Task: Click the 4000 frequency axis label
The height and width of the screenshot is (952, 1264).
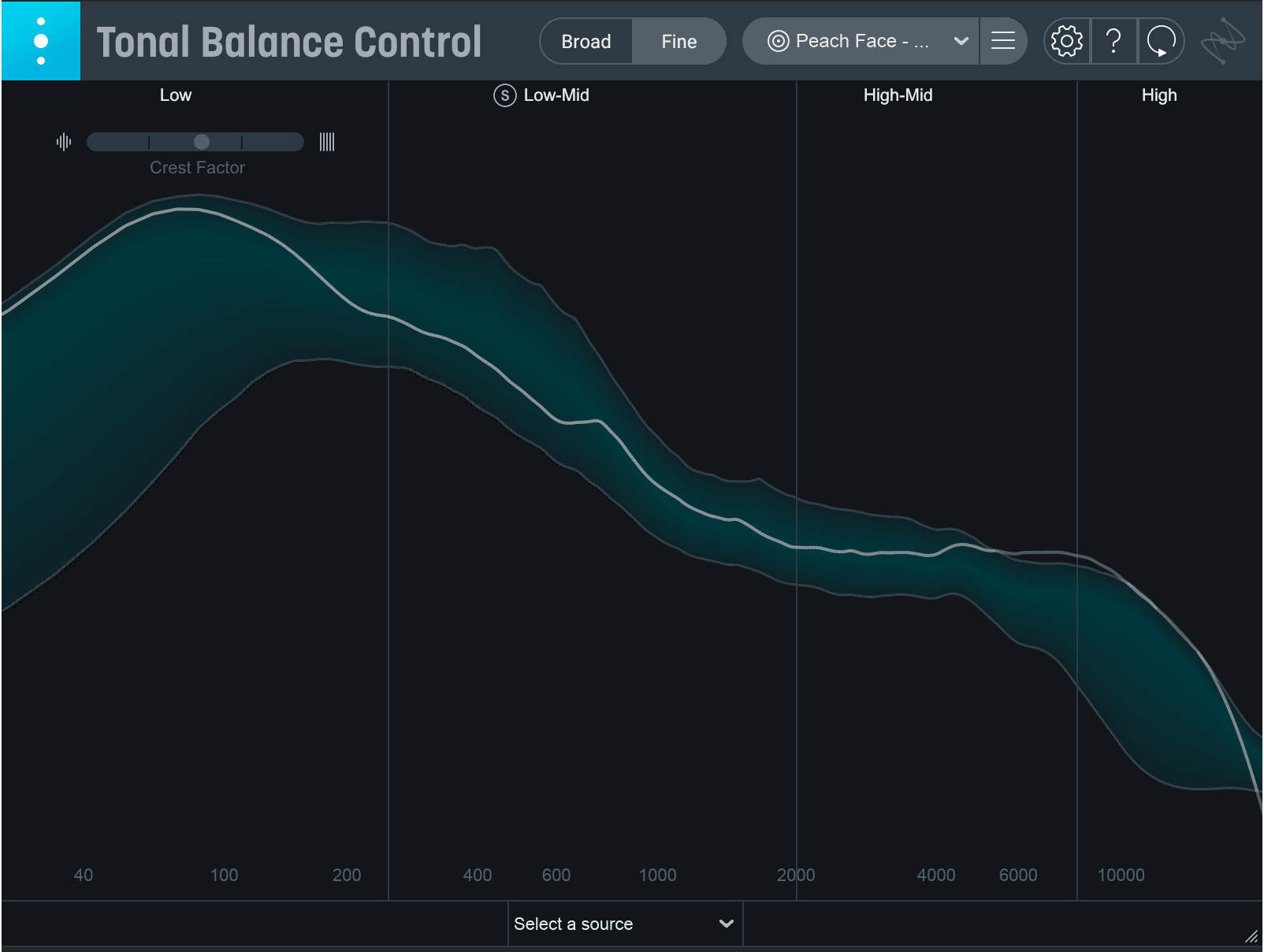Action: tap(935, 875)
